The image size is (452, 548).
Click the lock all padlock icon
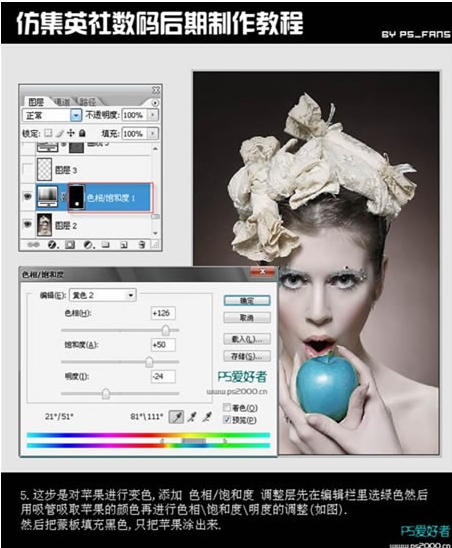[82, 133]
